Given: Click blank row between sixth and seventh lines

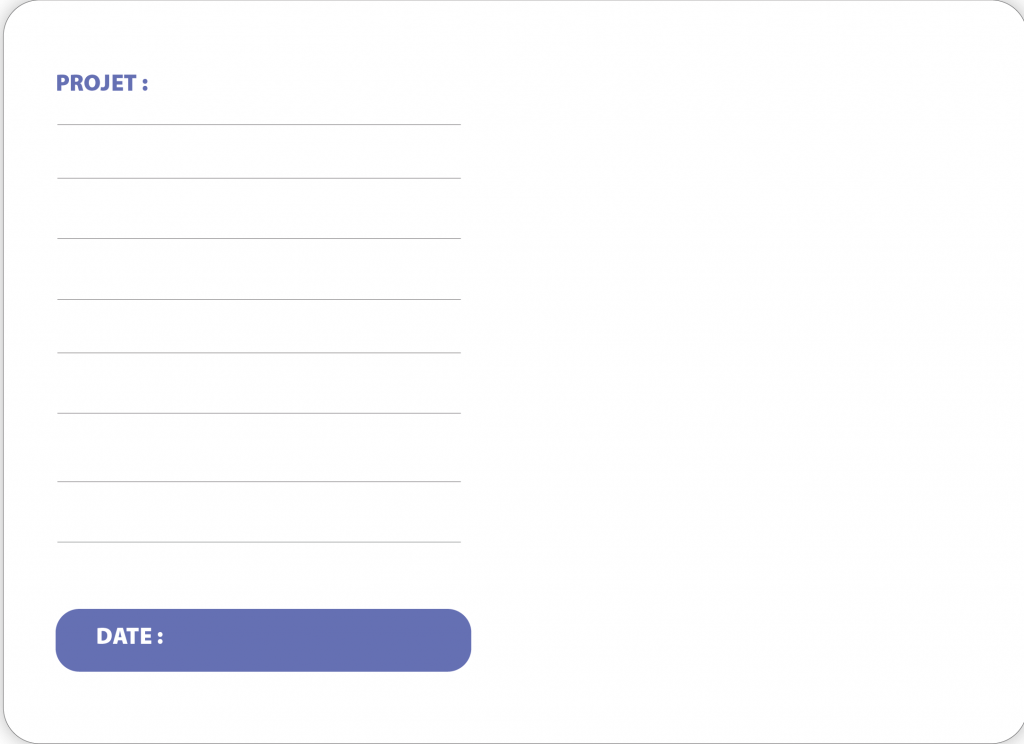Looking at the screenshot, I should click(259, 448).
